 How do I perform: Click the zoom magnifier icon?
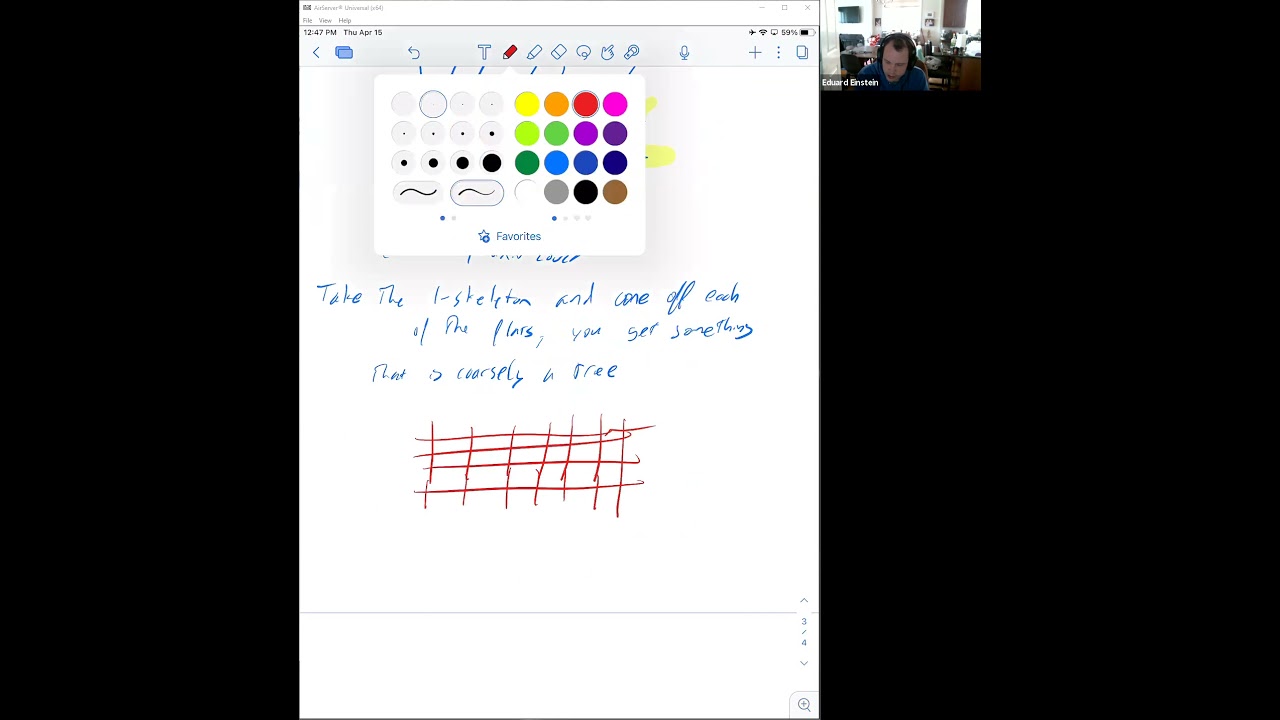point(804,705)
